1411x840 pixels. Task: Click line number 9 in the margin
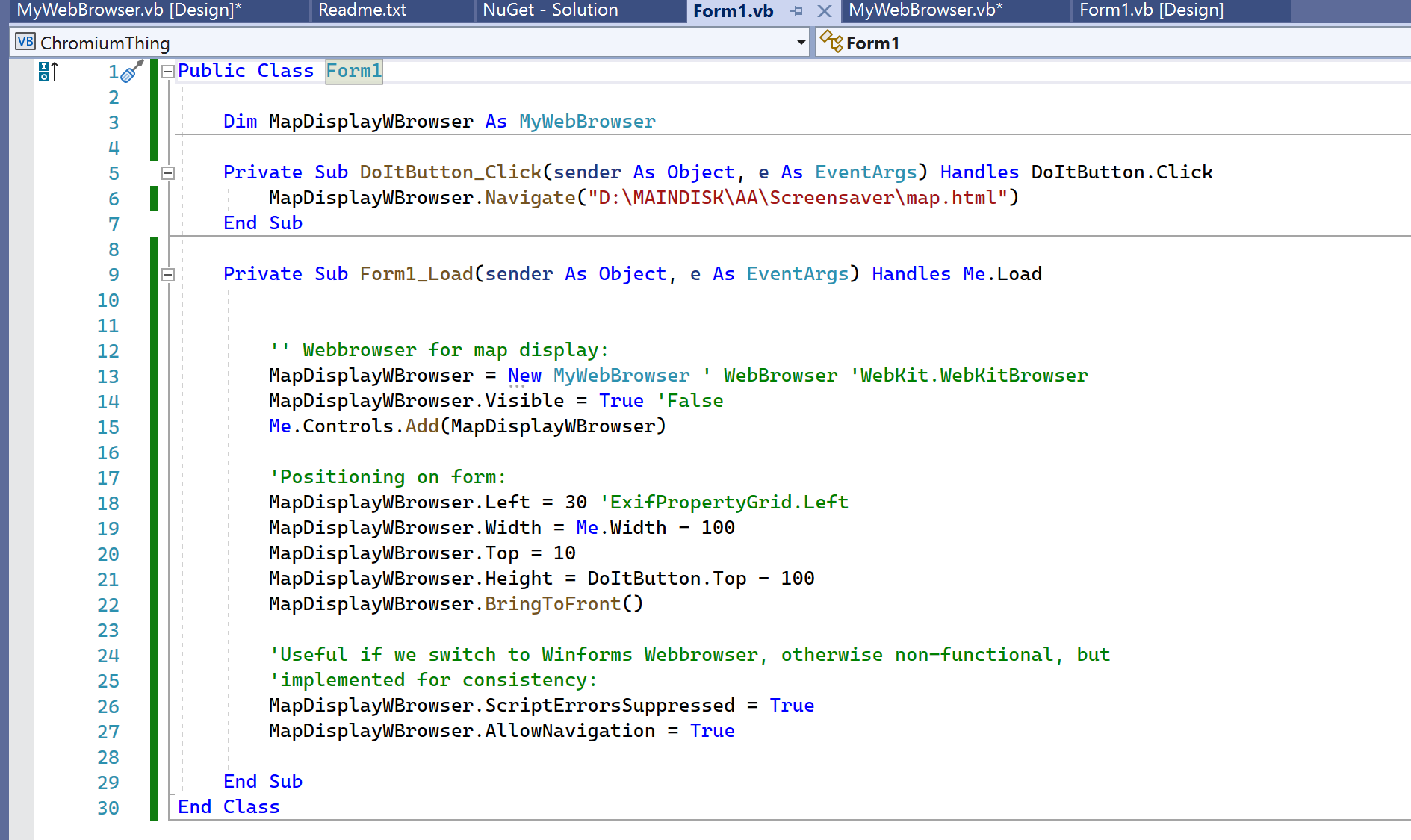click(x=114, y=275)
